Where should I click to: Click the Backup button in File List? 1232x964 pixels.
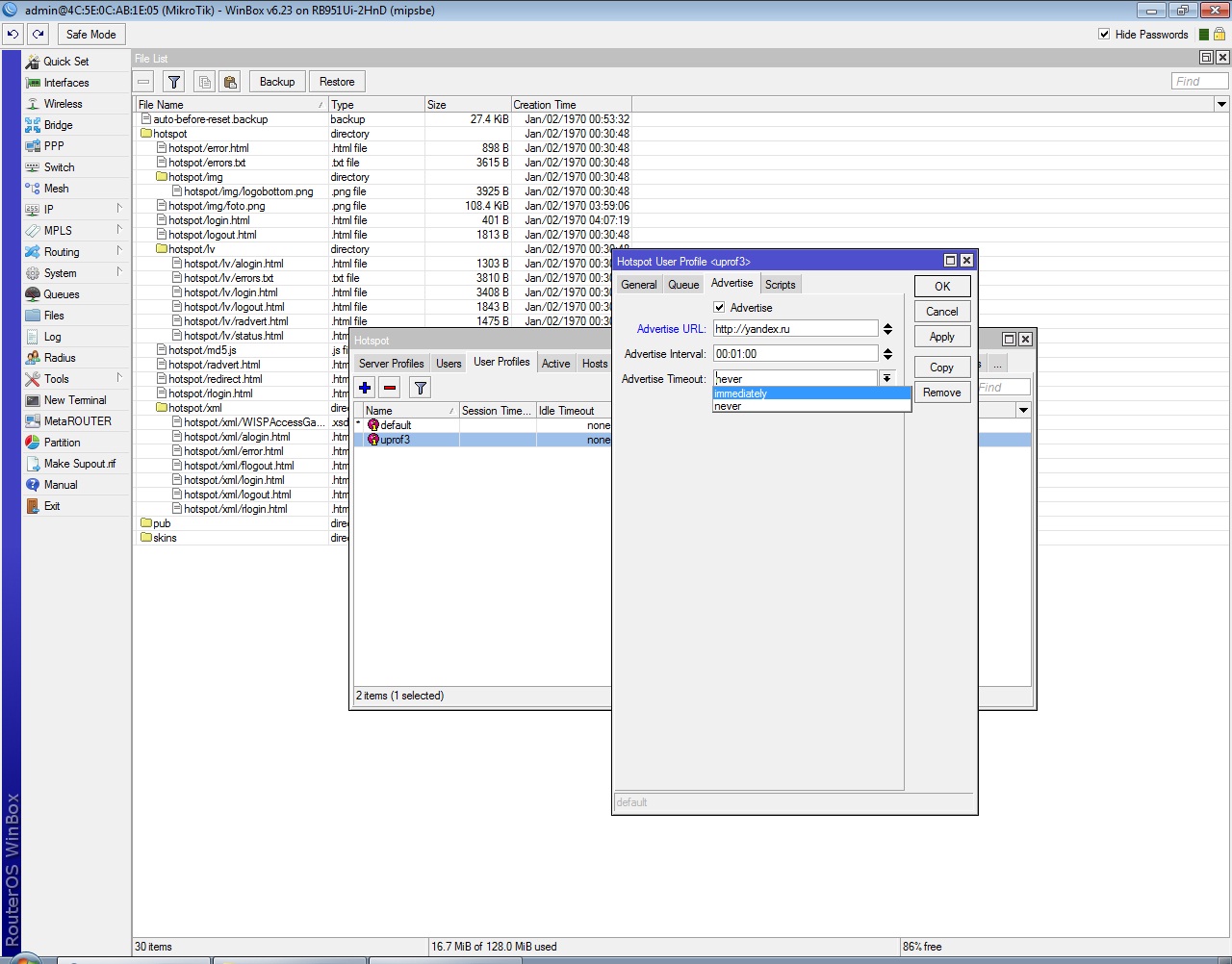coord(277,82)
